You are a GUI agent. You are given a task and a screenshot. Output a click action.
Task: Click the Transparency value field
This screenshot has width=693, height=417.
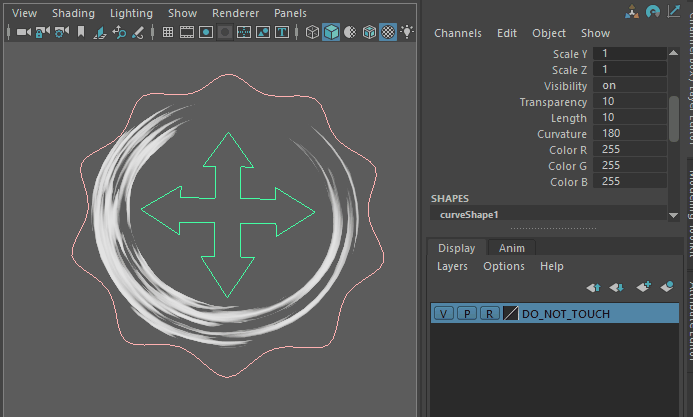point(629,101)
